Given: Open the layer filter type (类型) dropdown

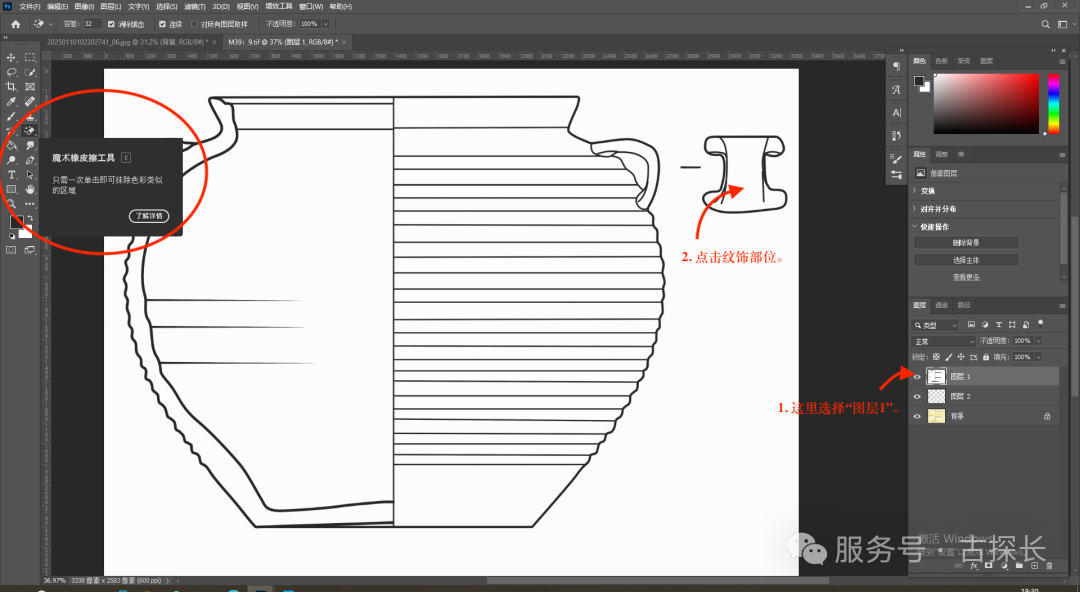Looking at the screenshot, I should [x=935, y=325].
